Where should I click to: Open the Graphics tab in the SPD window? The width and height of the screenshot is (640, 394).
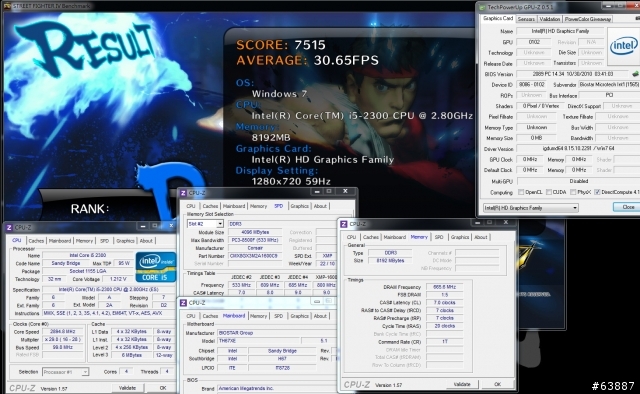point(299,206)
